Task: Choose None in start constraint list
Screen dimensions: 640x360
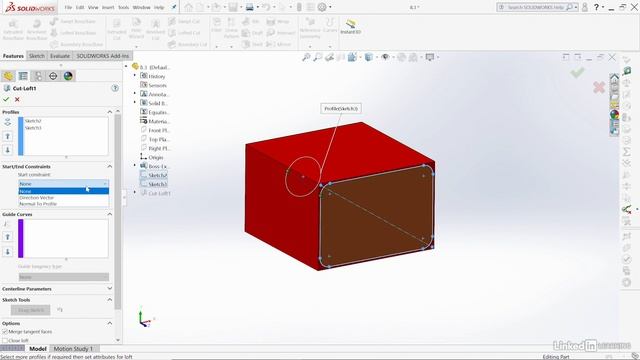Action: [x=64, y=191]
